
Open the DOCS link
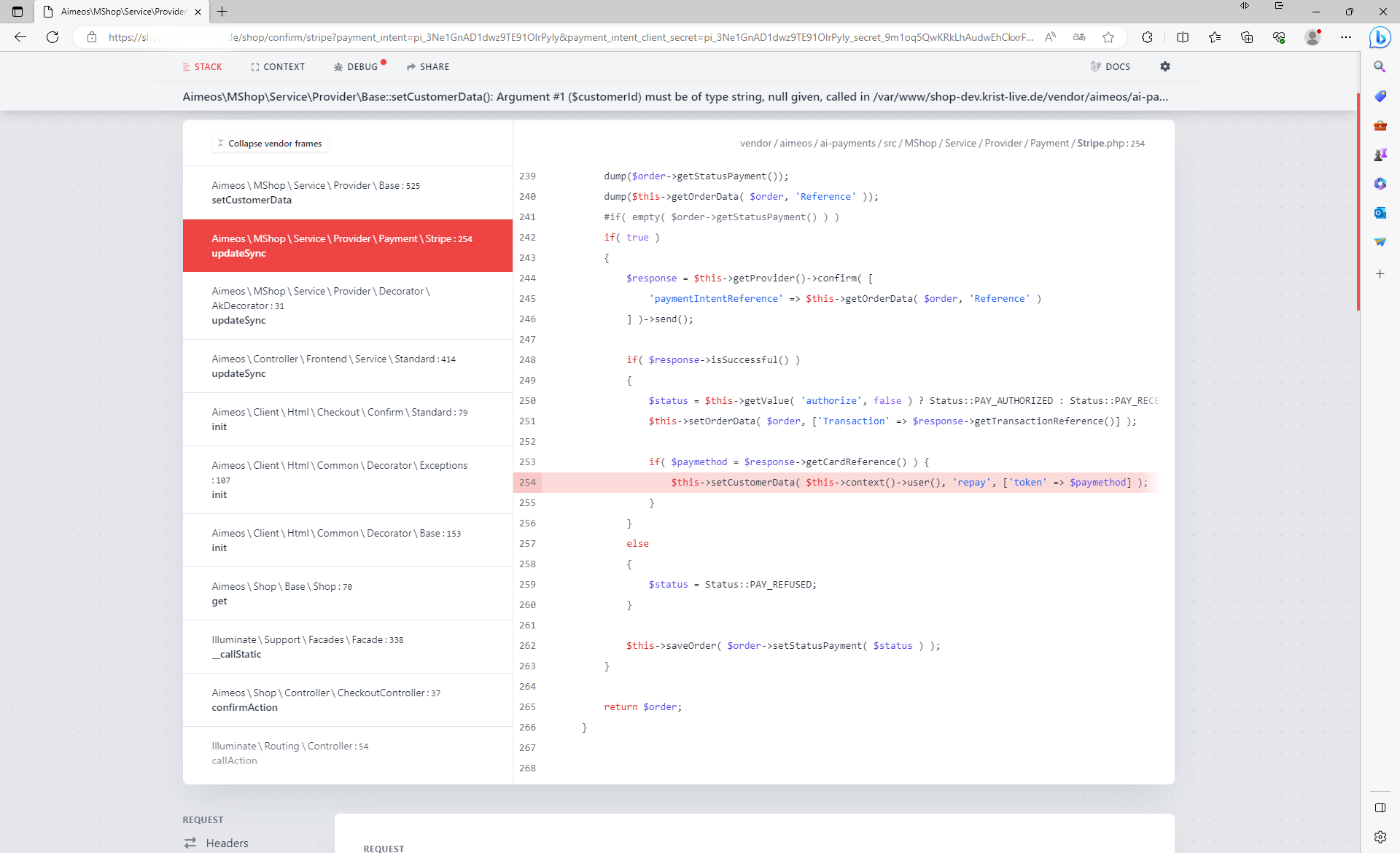point(1110,66)
